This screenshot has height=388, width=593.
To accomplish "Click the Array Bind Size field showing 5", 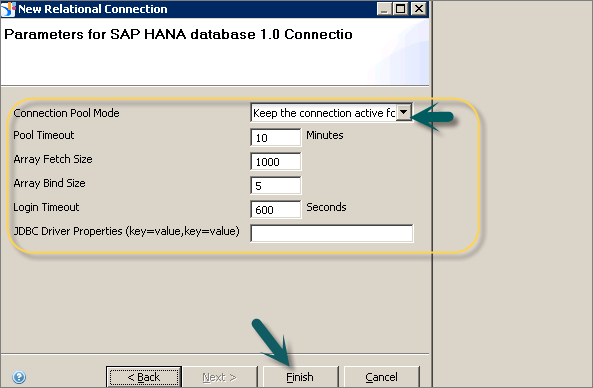I will [276, 185].
